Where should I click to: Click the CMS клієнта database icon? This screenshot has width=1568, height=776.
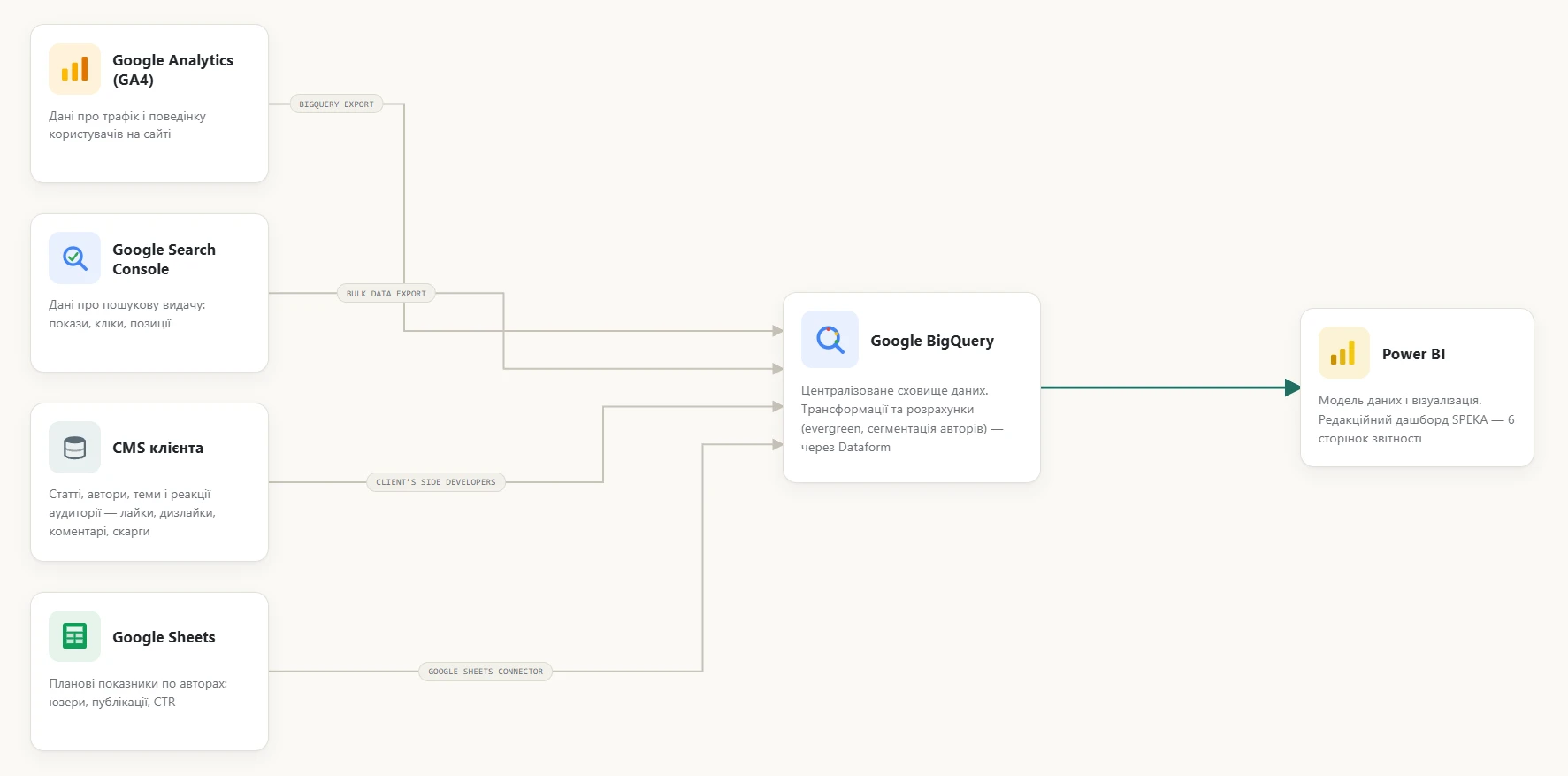click(74, 448)
